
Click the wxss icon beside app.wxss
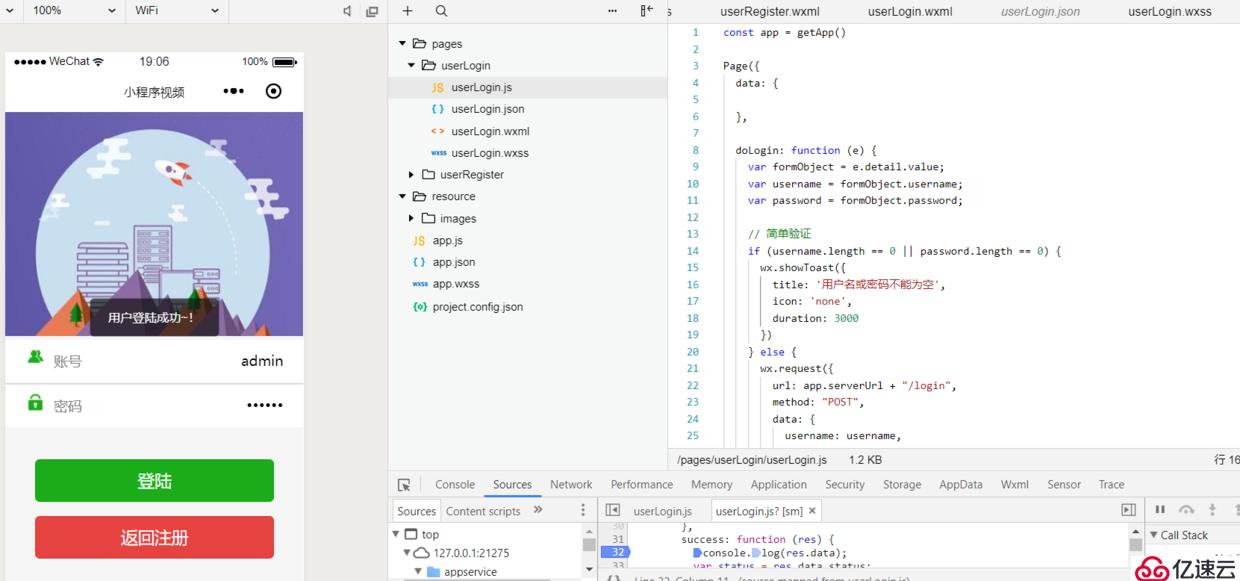tap(420, 284)
